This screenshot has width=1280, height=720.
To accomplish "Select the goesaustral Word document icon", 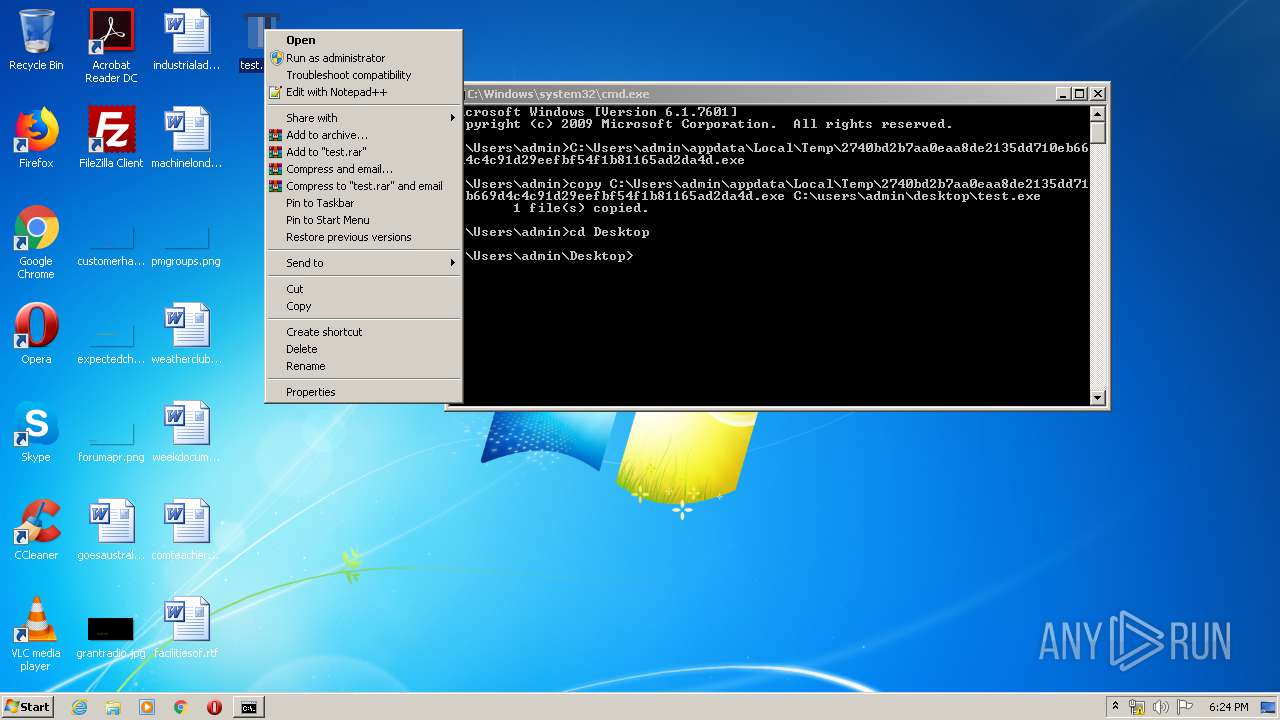I will (111, 530).
